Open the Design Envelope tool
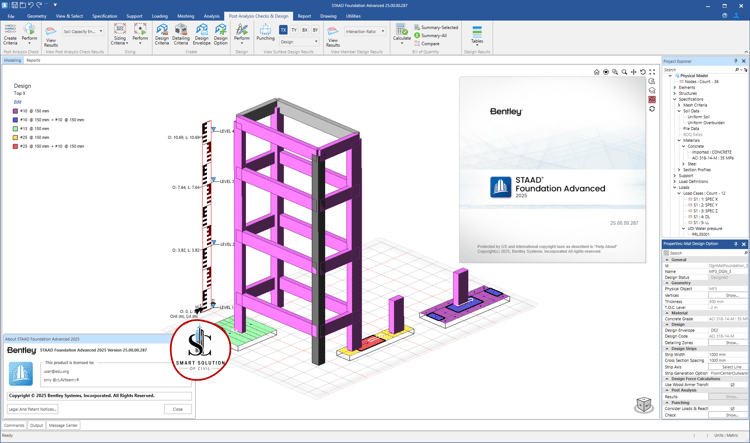 point(201,34)
